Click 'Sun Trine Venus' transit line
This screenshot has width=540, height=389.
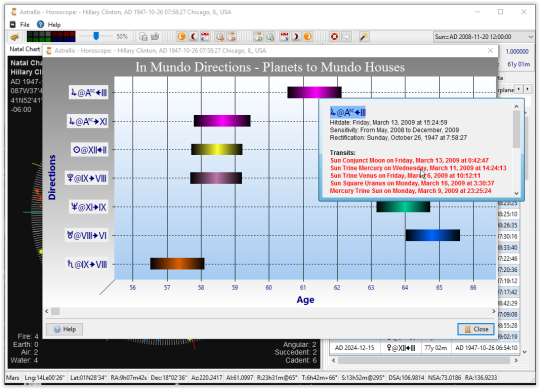pos(405,176)
